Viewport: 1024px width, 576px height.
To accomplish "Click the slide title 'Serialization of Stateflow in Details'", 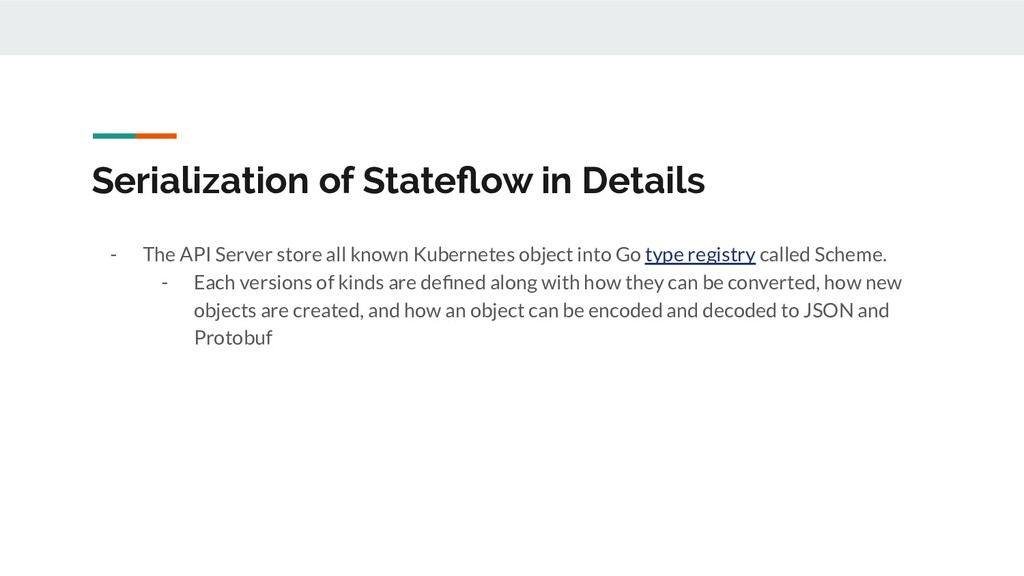I will pos(398,180).
